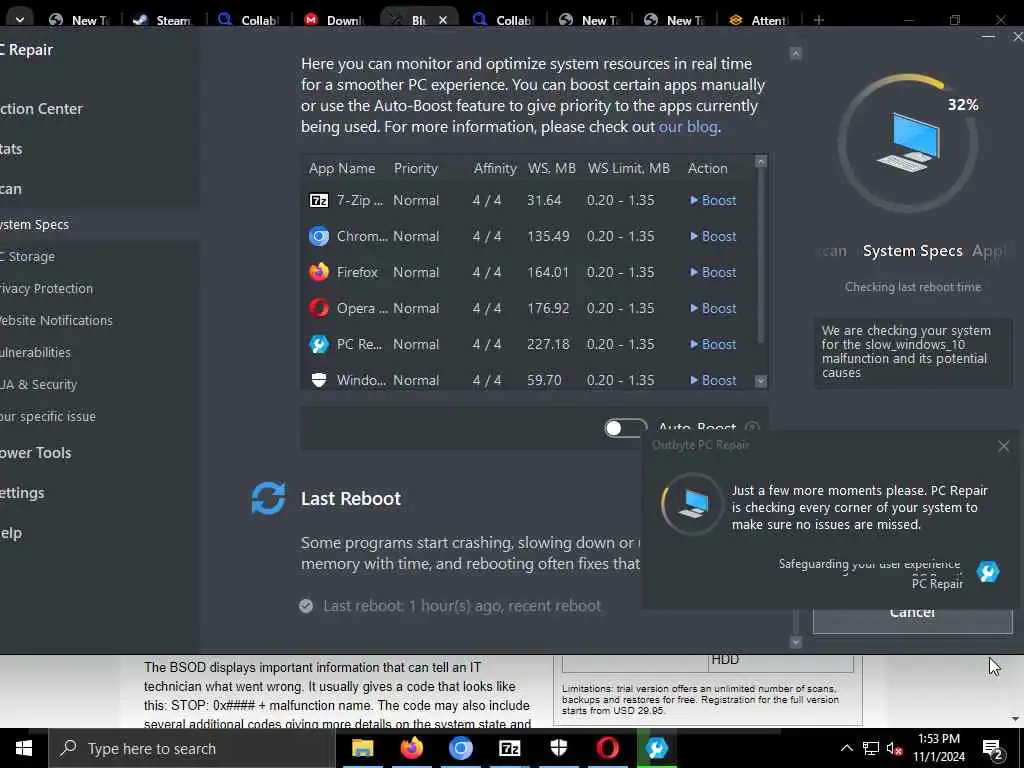
Task: Click the PC Repair logo in the notification popup
Action: tap(988, 572)
